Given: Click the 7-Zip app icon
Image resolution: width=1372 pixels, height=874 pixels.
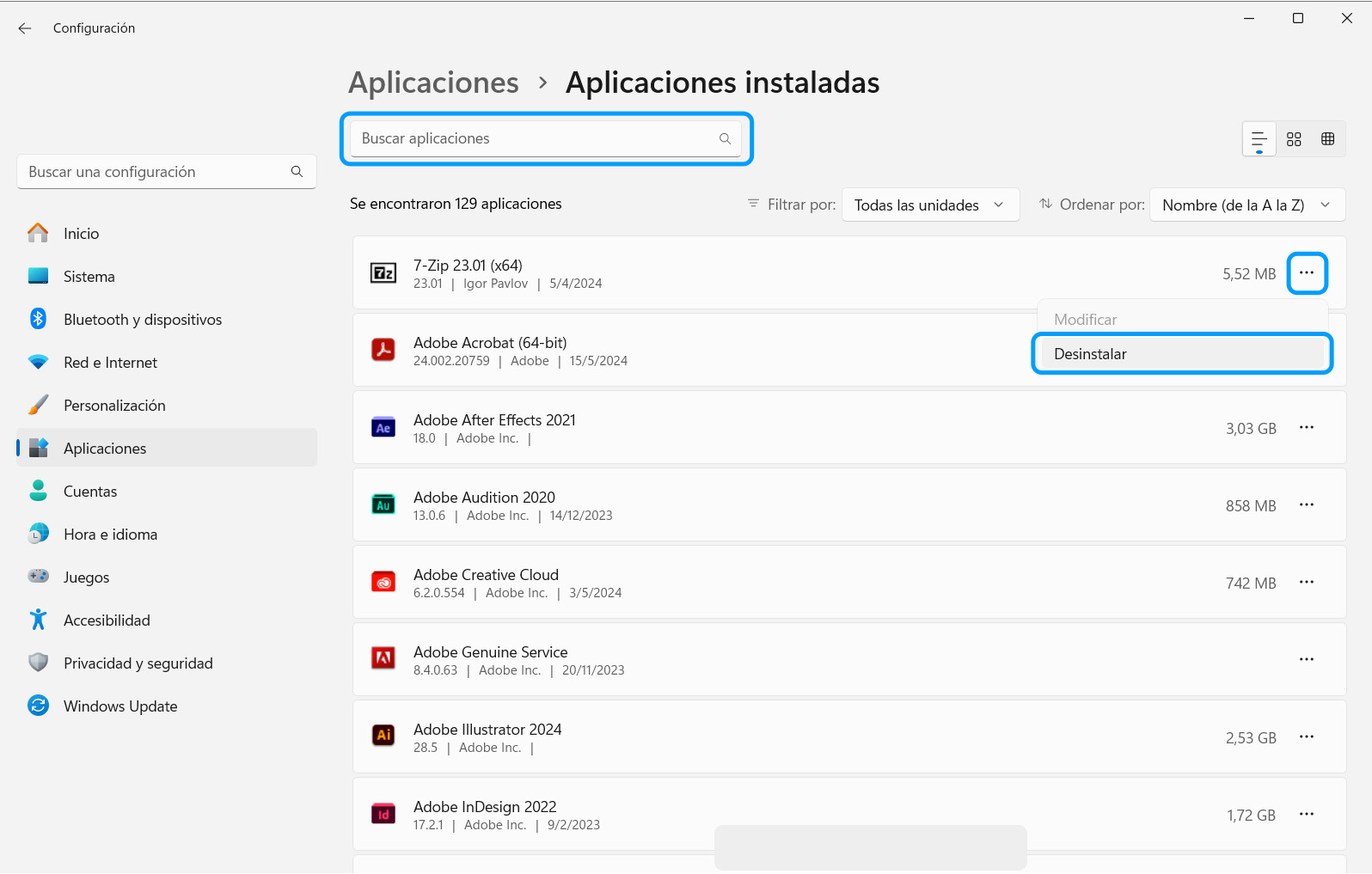Looking at the screenshot, I should pos(383,273).
